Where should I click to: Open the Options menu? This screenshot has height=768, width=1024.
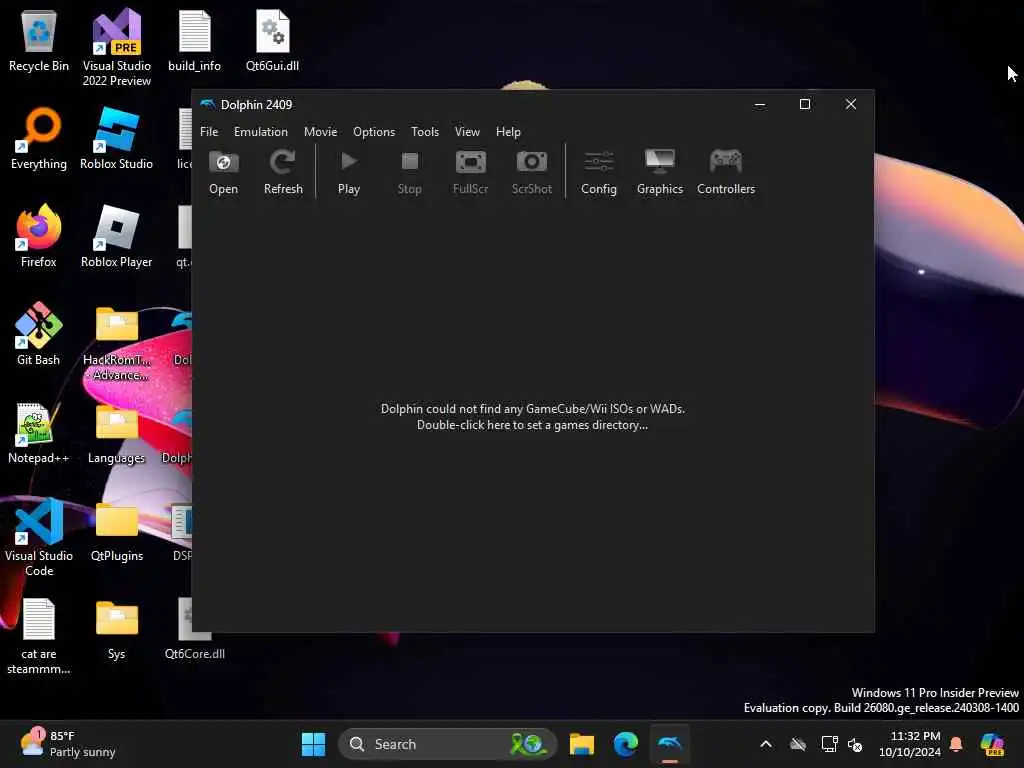click(374, 132)
